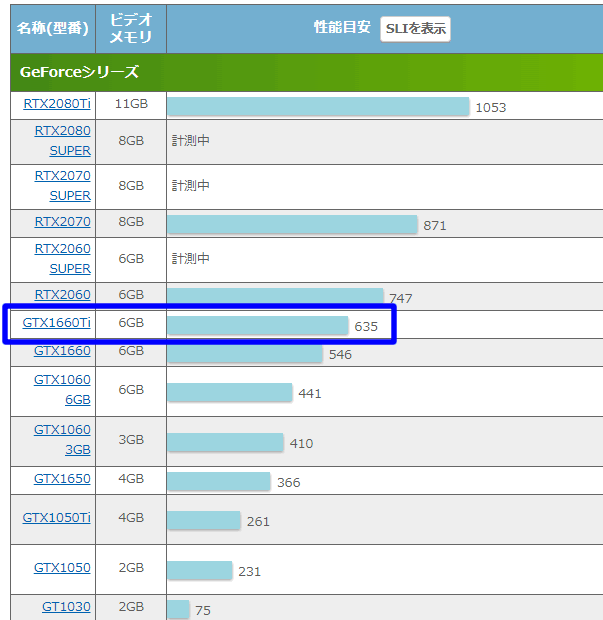
Task: Click 計測中 in the RTX2070 SUPER row
Action: pyautogui.click(x=191, y=185)
